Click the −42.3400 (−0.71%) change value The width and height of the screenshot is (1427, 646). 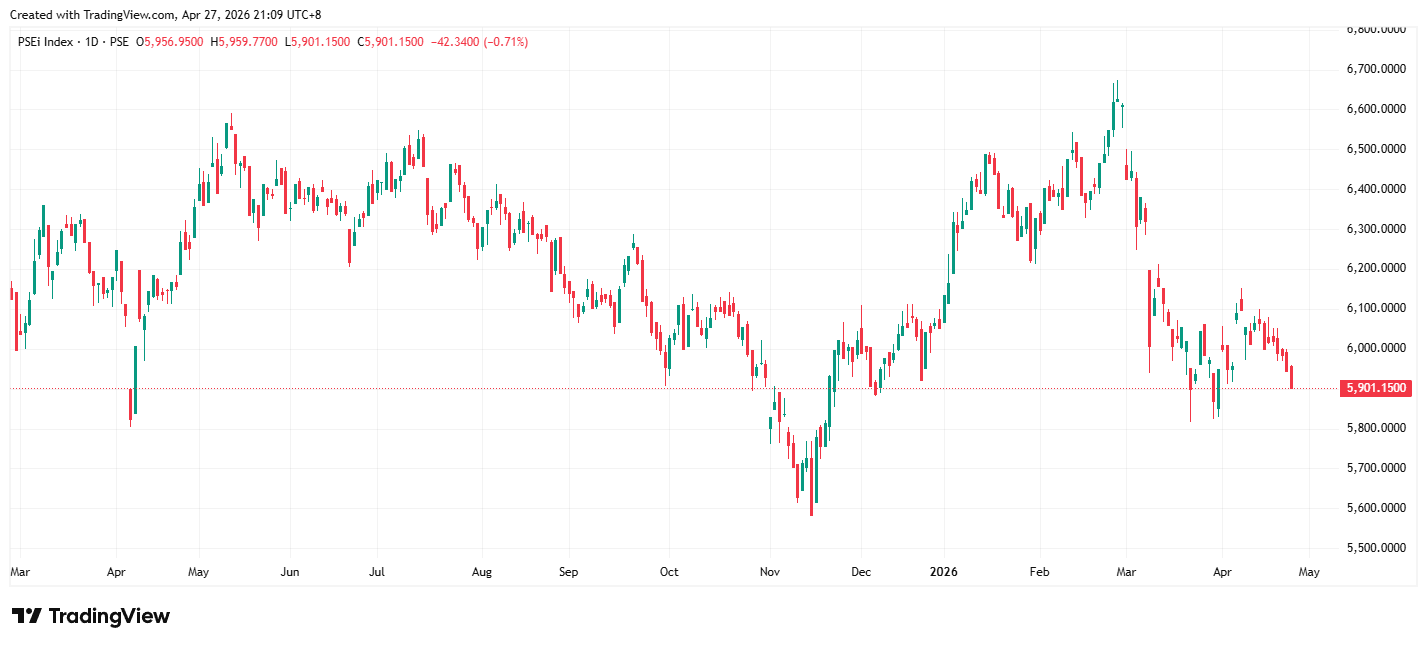(478, 42)
